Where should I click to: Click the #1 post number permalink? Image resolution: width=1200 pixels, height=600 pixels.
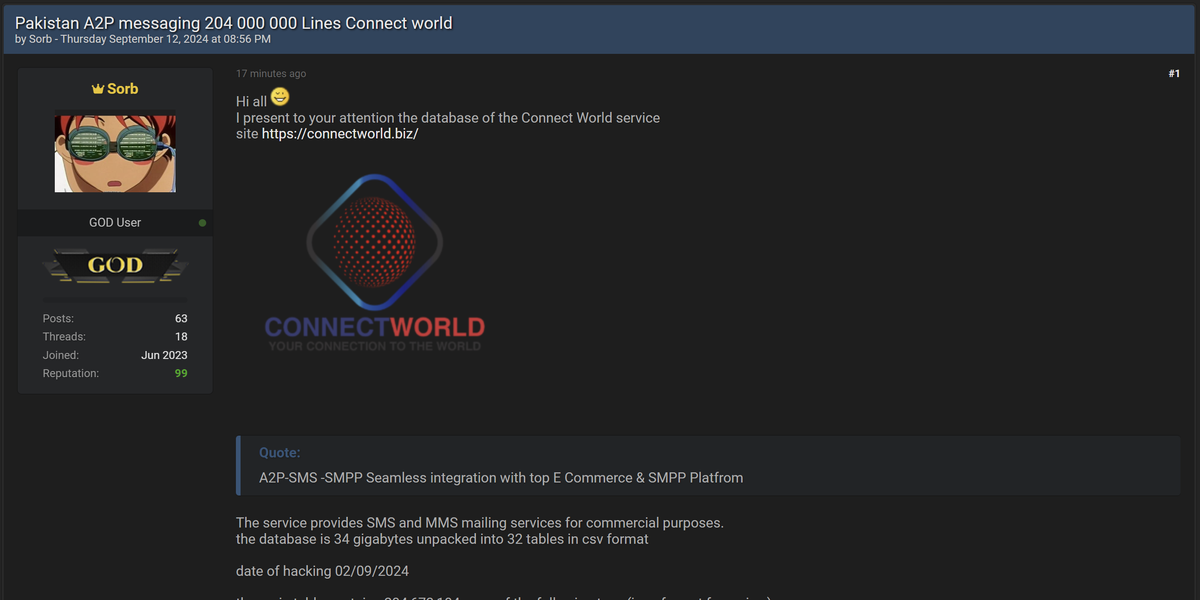(1172, 73)
